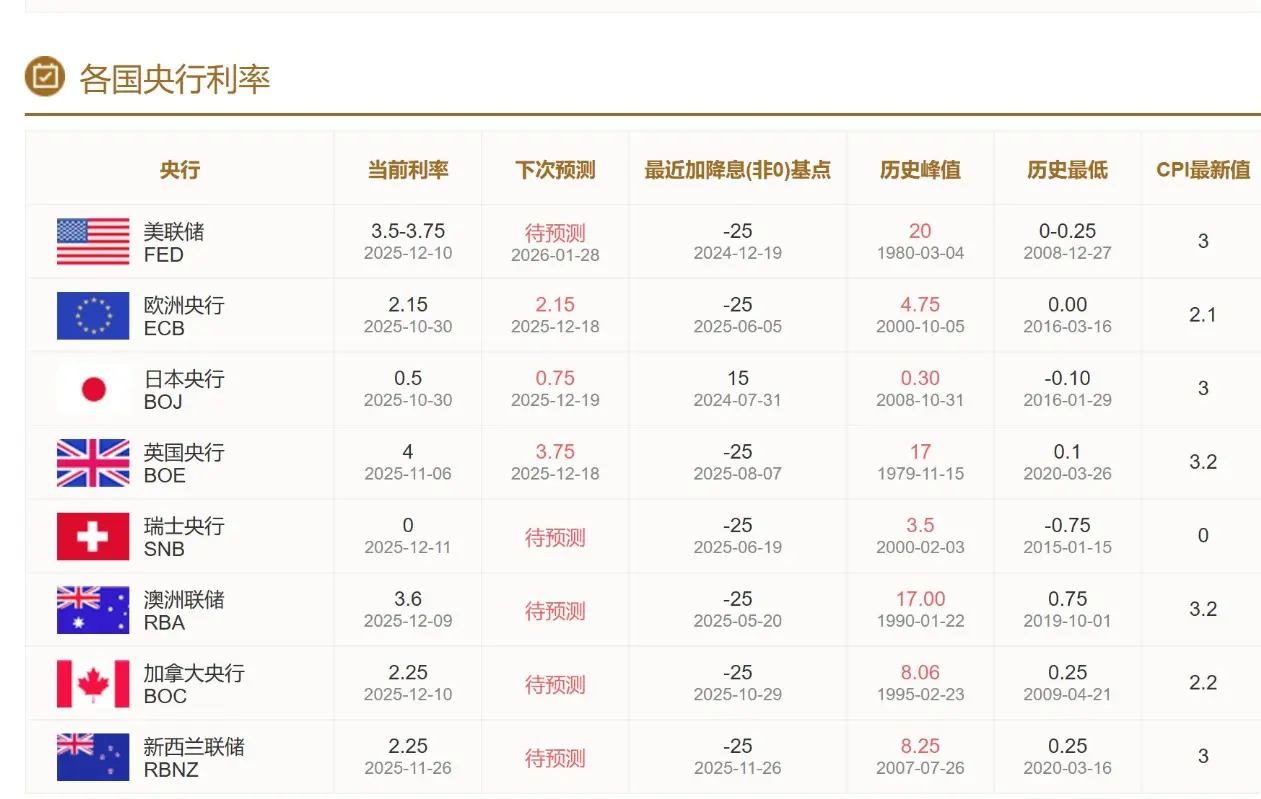Click the BOJ rate change value 15
The width and height of the screenshot is (1261, 799).
point(738,379)
